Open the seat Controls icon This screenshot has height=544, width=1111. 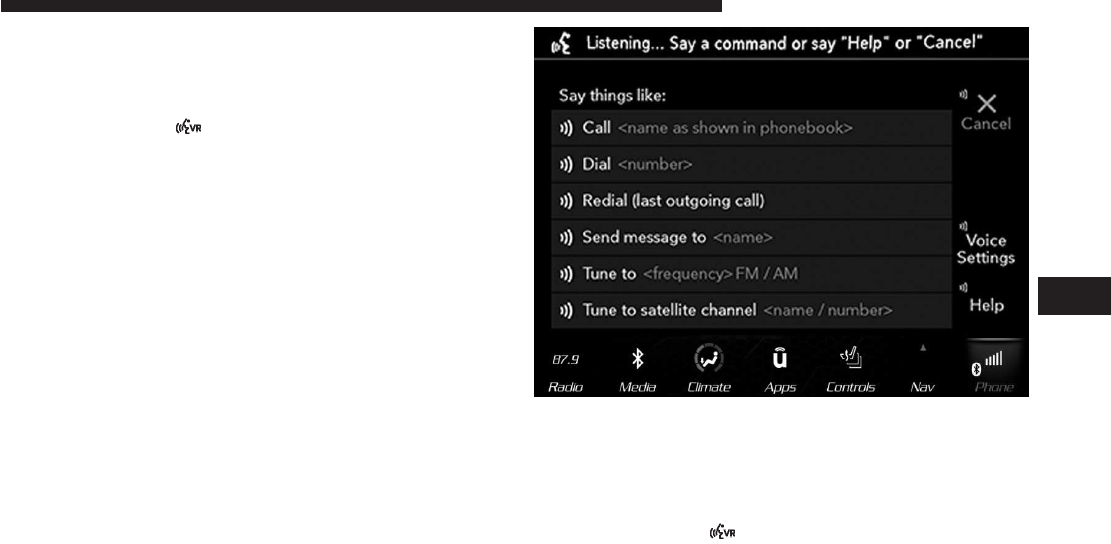(x=850, y=358)
